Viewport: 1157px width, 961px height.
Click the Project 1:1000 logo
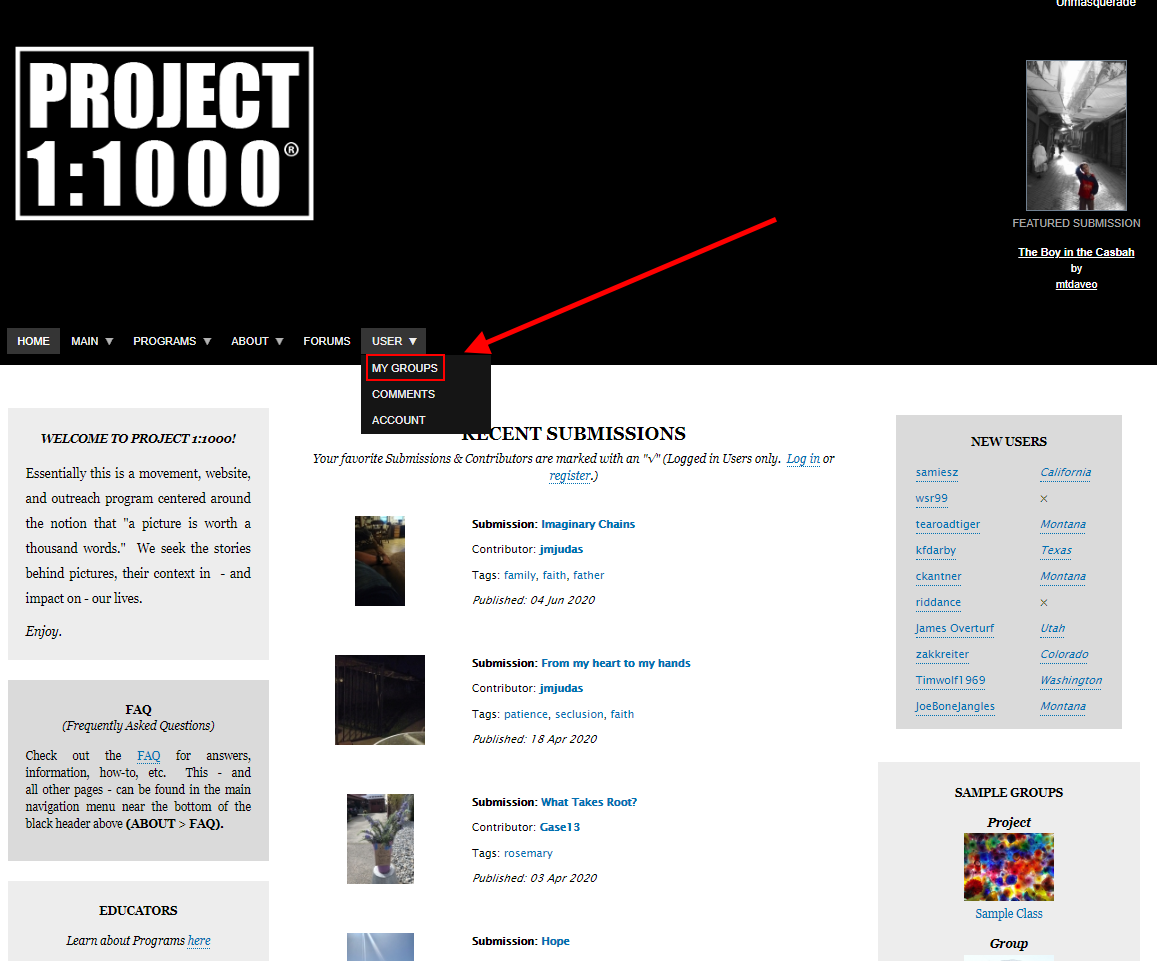[x=164, y=133]
